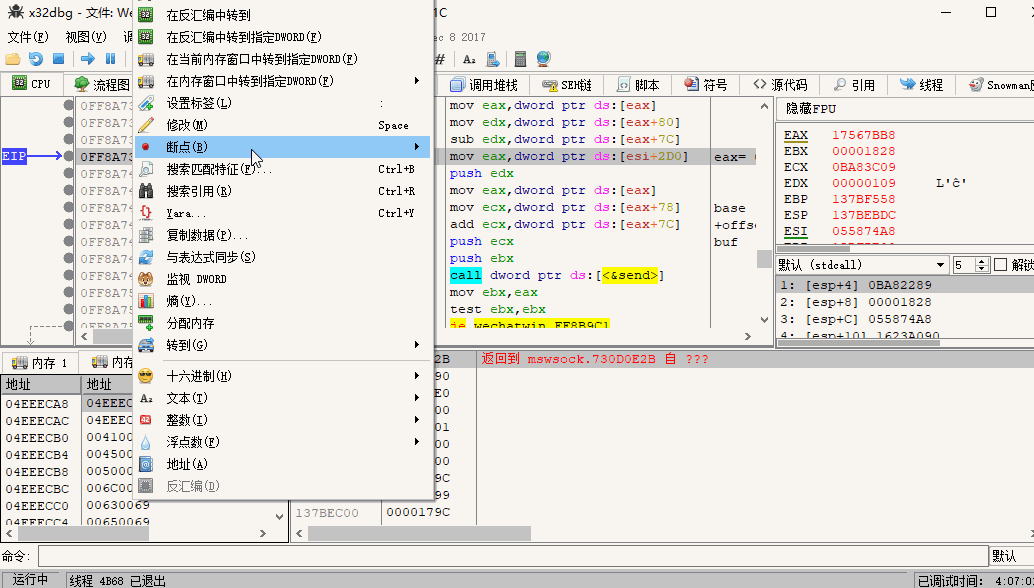1034x588 pixels.
Task: Click the restart debugging toolbar icon
Action: coord(36,59)
